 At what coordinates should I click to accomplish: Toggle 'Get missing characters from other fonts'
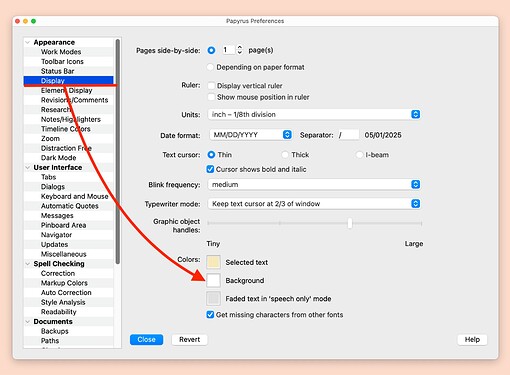[210, 315]
